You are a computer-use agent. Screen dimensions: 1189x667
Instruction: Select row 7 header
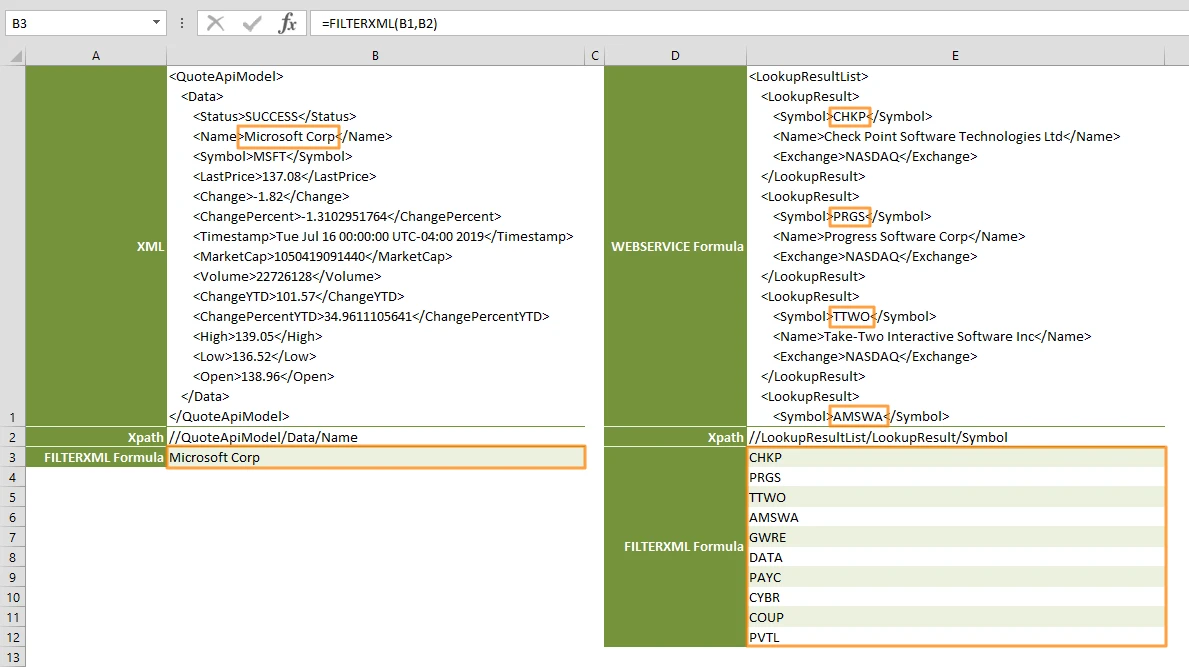tap(13, 537)
